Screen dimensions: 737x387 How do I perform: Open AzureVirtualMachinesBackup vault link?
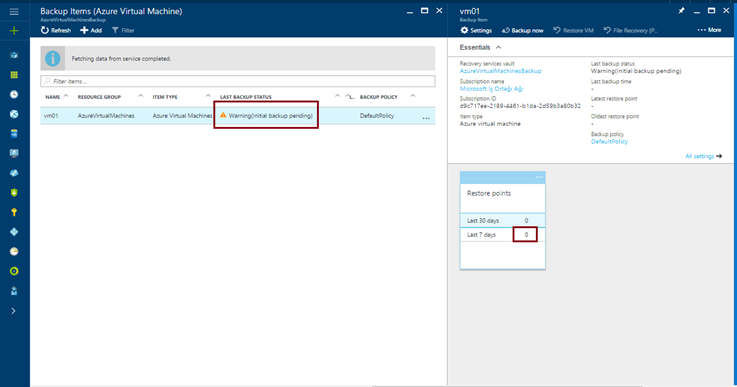point(501,71)
